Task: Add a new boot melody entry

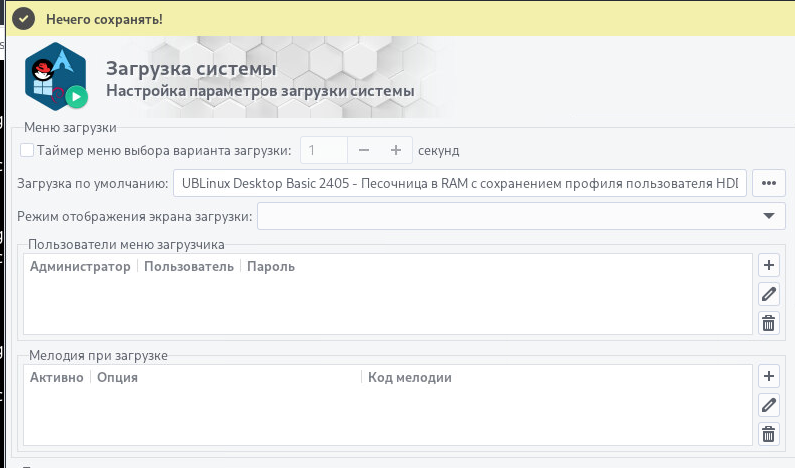Action: click(768, 376)
